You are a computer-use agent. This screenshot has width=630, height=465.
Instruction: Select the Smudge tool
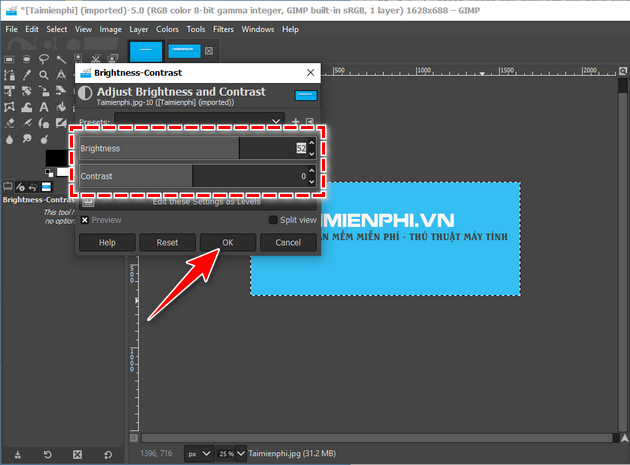pyautogui.click(x=27, y=139)
